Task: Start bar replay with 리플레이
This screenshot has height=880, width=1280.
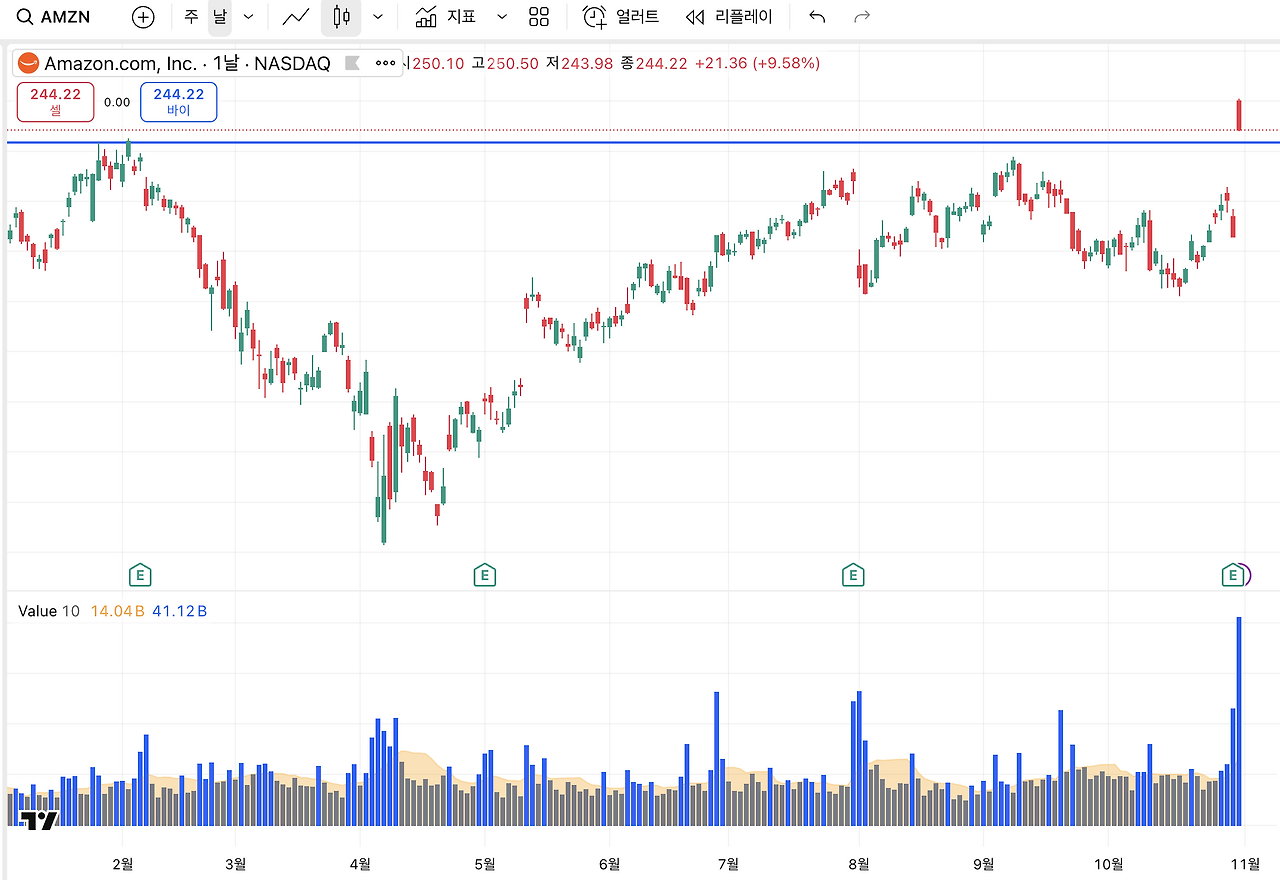Action: tap(730, 17)
